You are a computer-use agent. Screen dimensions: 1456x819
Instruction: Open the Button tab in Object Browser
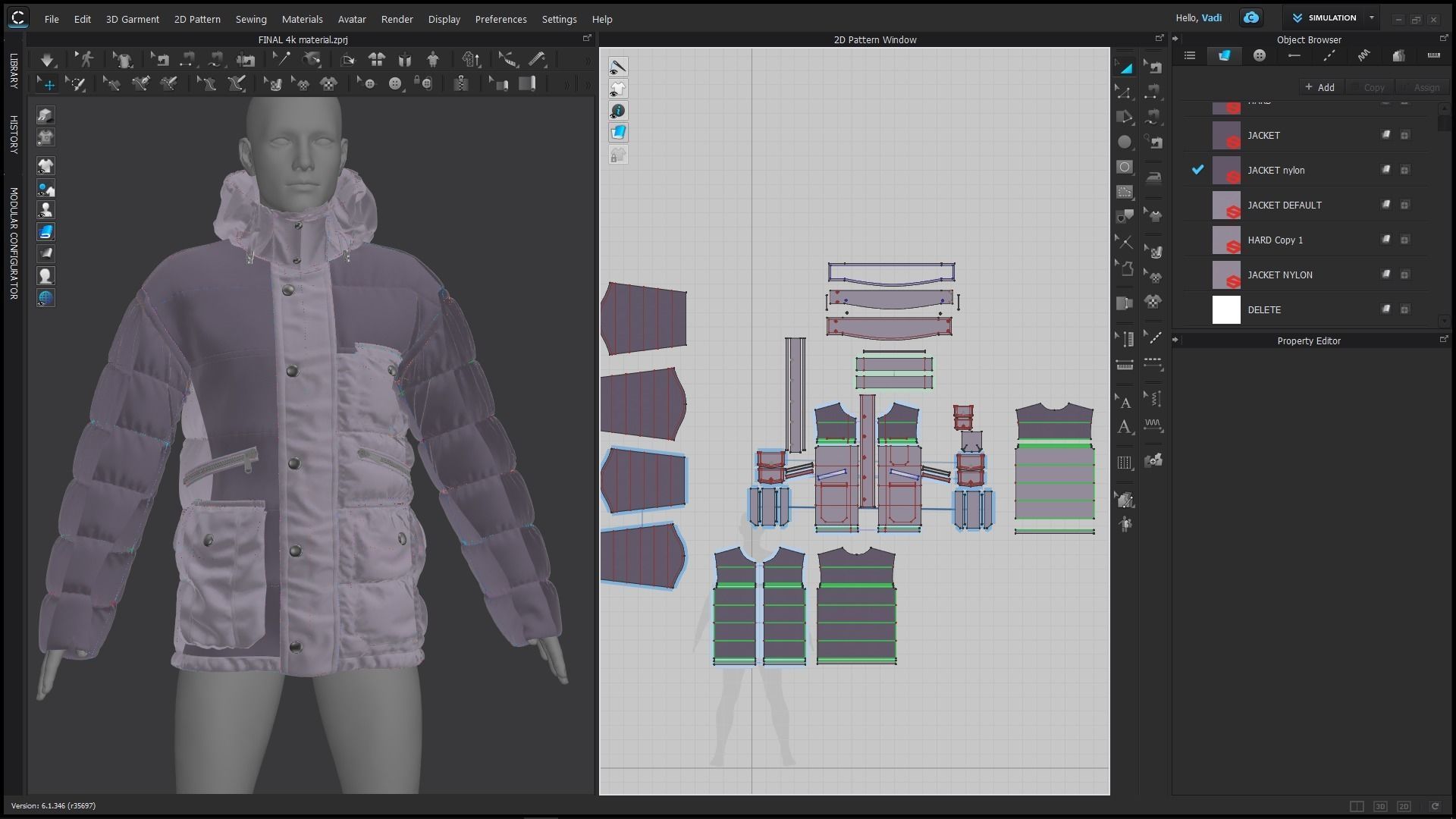coord(1259,55)
